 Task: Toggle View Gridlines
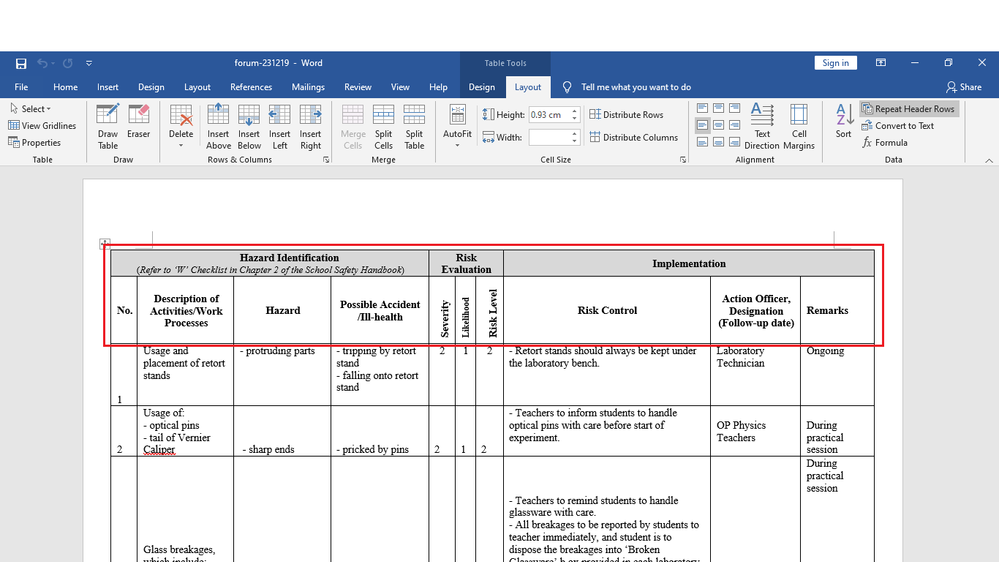[42, 126]
